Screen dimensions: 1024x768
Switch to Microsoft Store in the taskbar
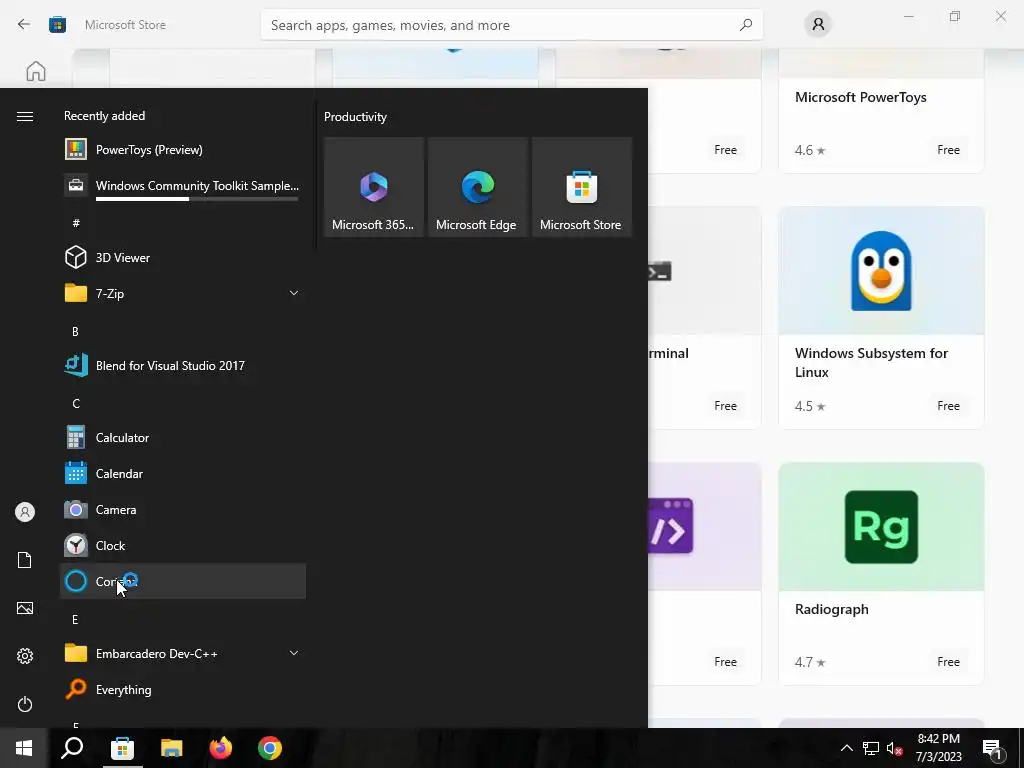coord(122,748)
